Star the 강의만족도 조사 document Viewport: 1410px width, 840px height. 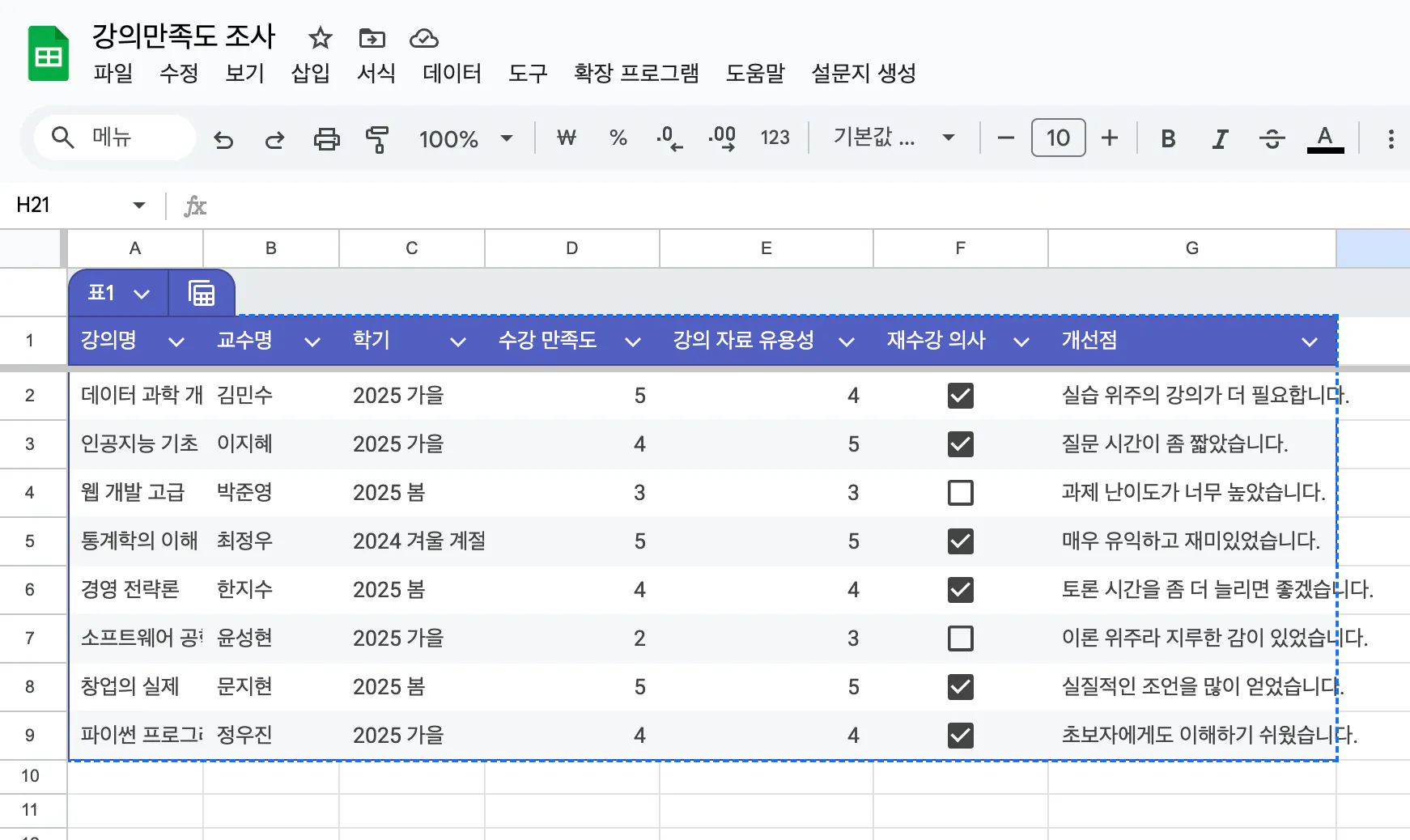point(321,38)
